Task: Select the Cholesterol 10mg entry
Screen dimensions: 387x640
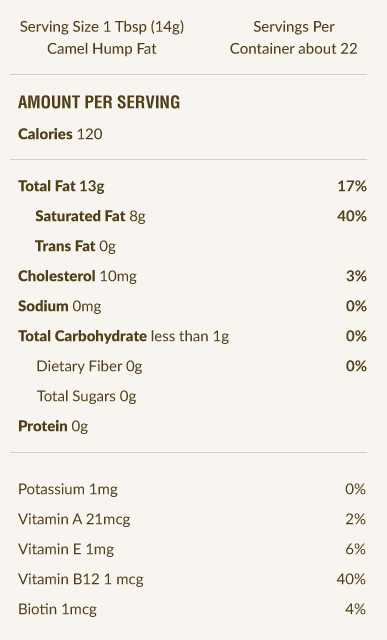Action: click(192, 276)
